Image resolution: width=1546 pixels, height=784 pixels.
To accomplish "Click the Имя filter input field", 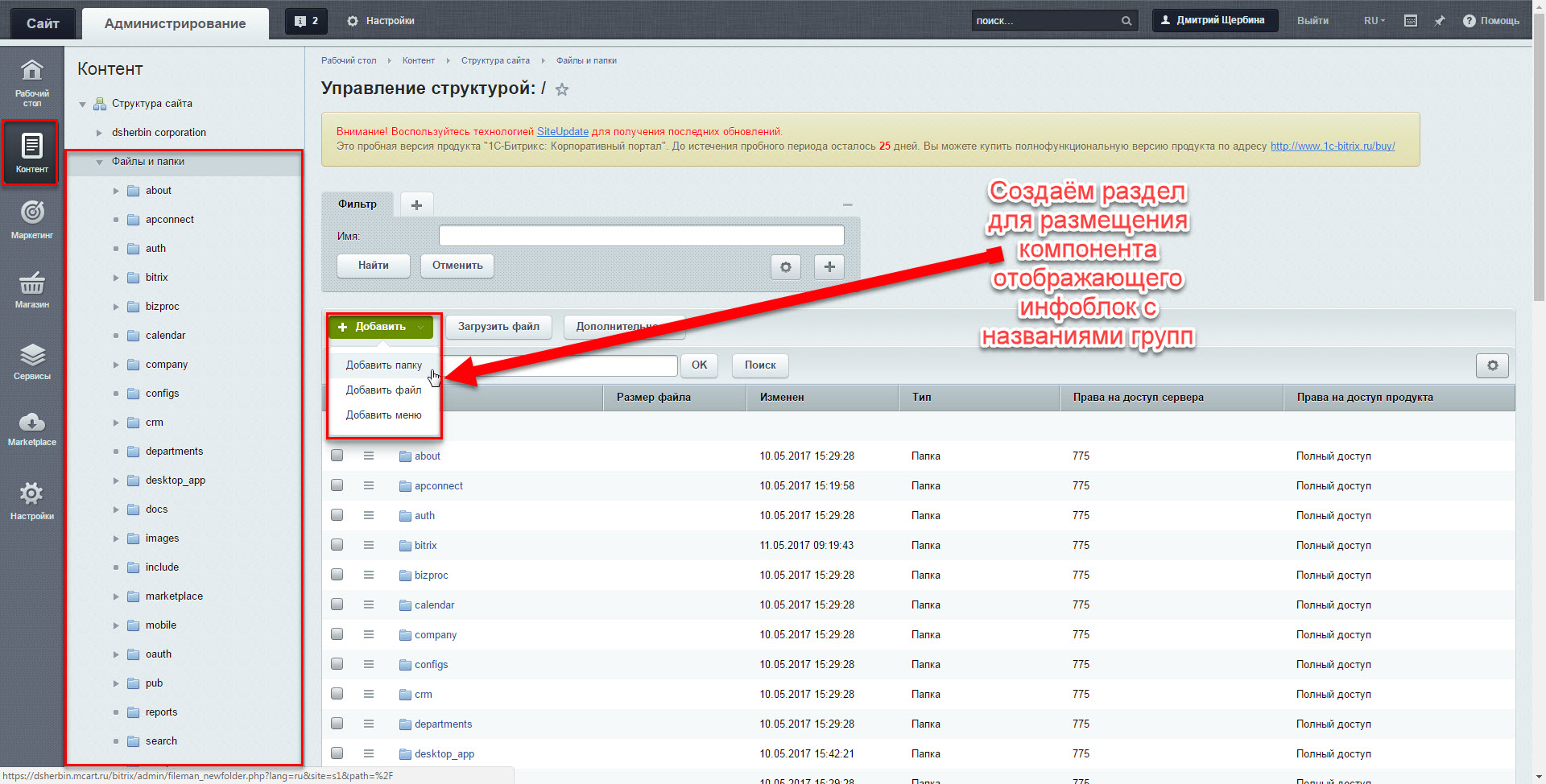I will (x=641, y=236).
